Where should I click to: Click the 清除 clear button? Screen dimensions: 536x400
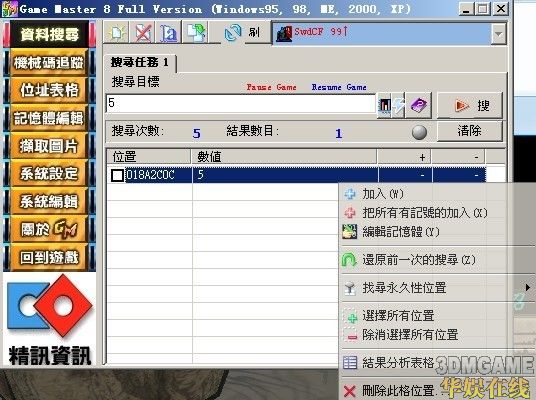coord(470,131)
